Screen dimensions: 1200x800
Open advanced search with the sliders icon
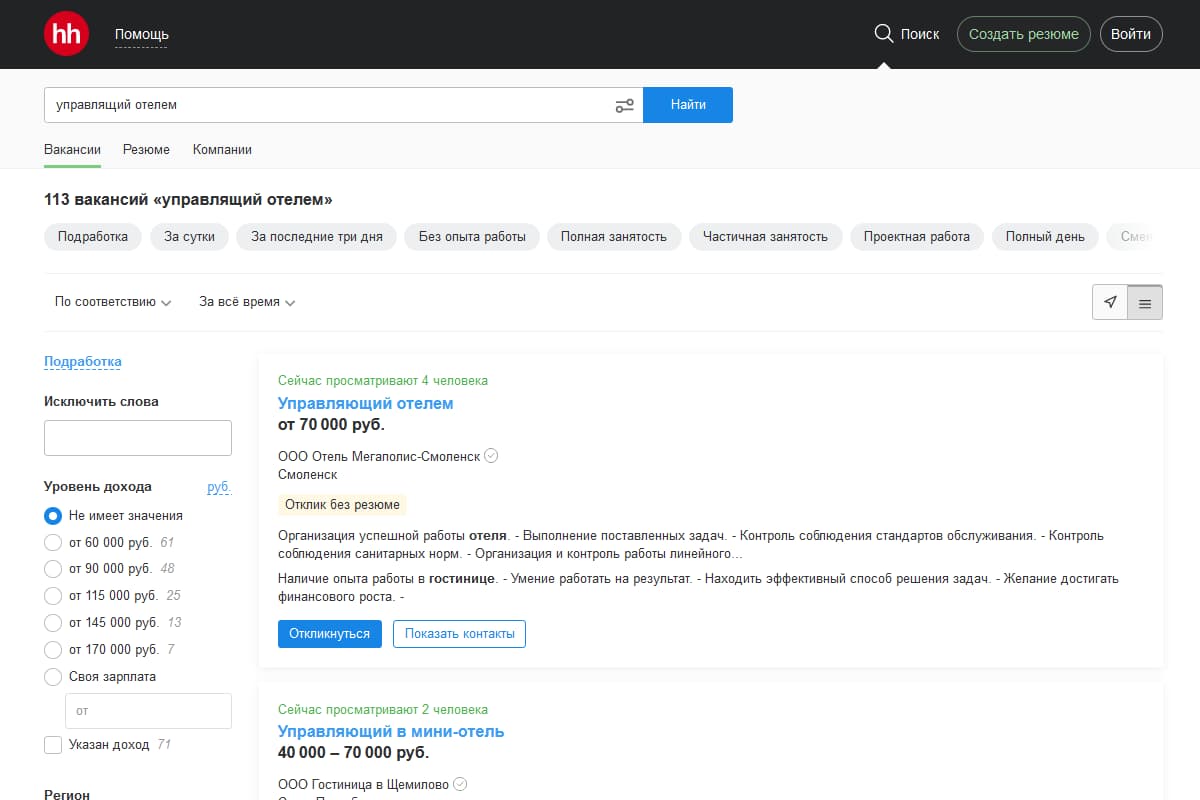pyautogui.click(x=624, y=104)
